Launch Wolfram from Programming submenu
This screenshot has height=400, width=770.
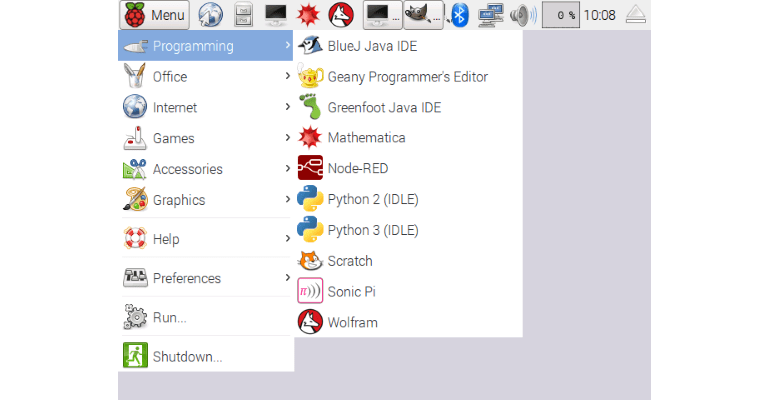tap(408, 322)
